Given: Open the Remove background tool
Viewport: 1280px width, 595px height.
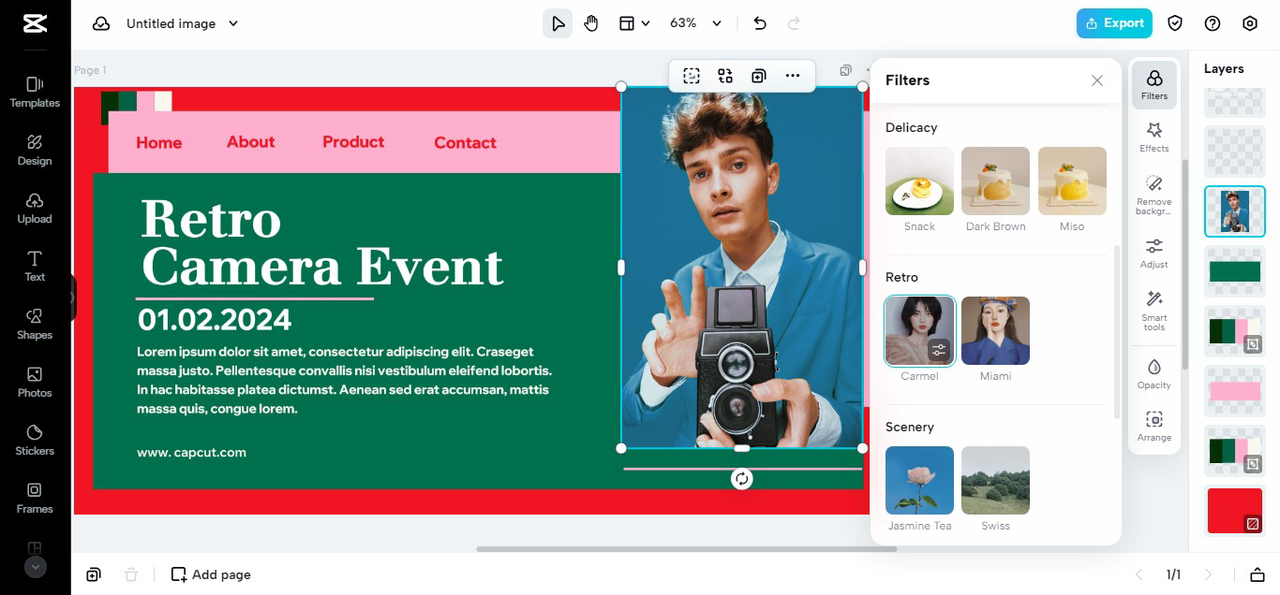Looking at the screenshot, I should (x=1154, y=195).
